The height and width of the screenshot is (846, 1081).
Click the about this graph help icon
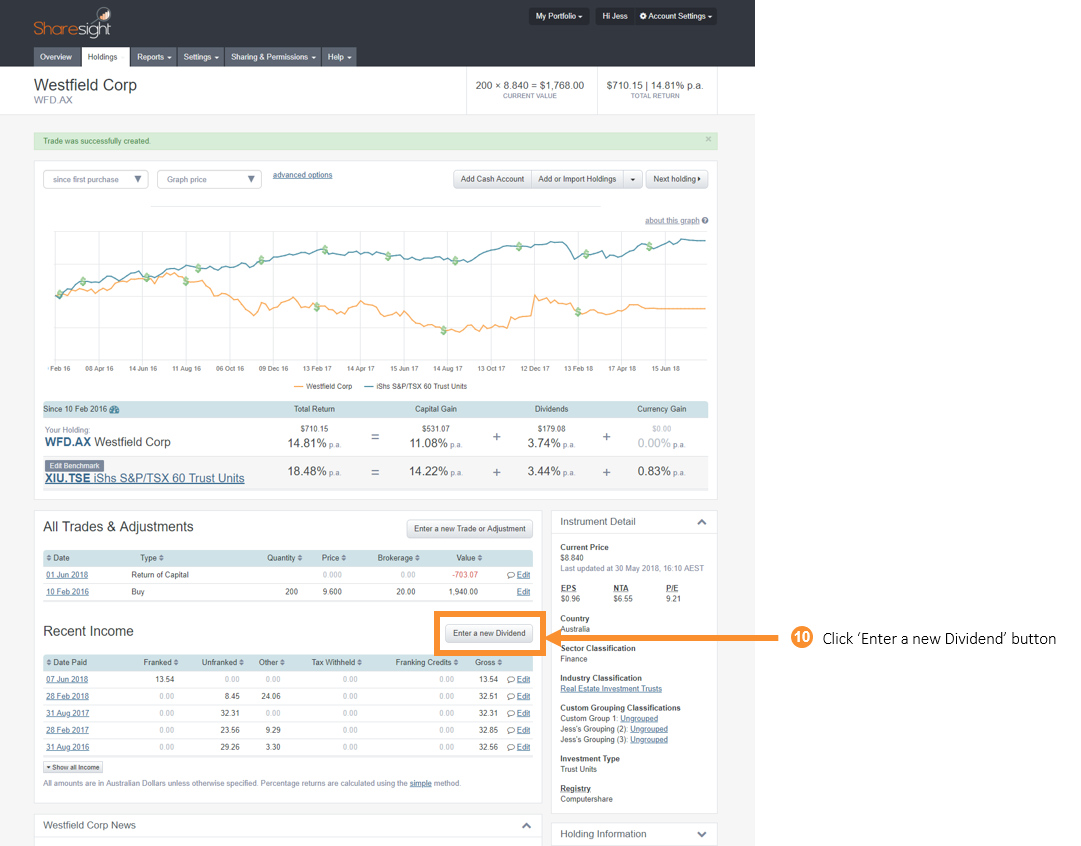point(705,221)
